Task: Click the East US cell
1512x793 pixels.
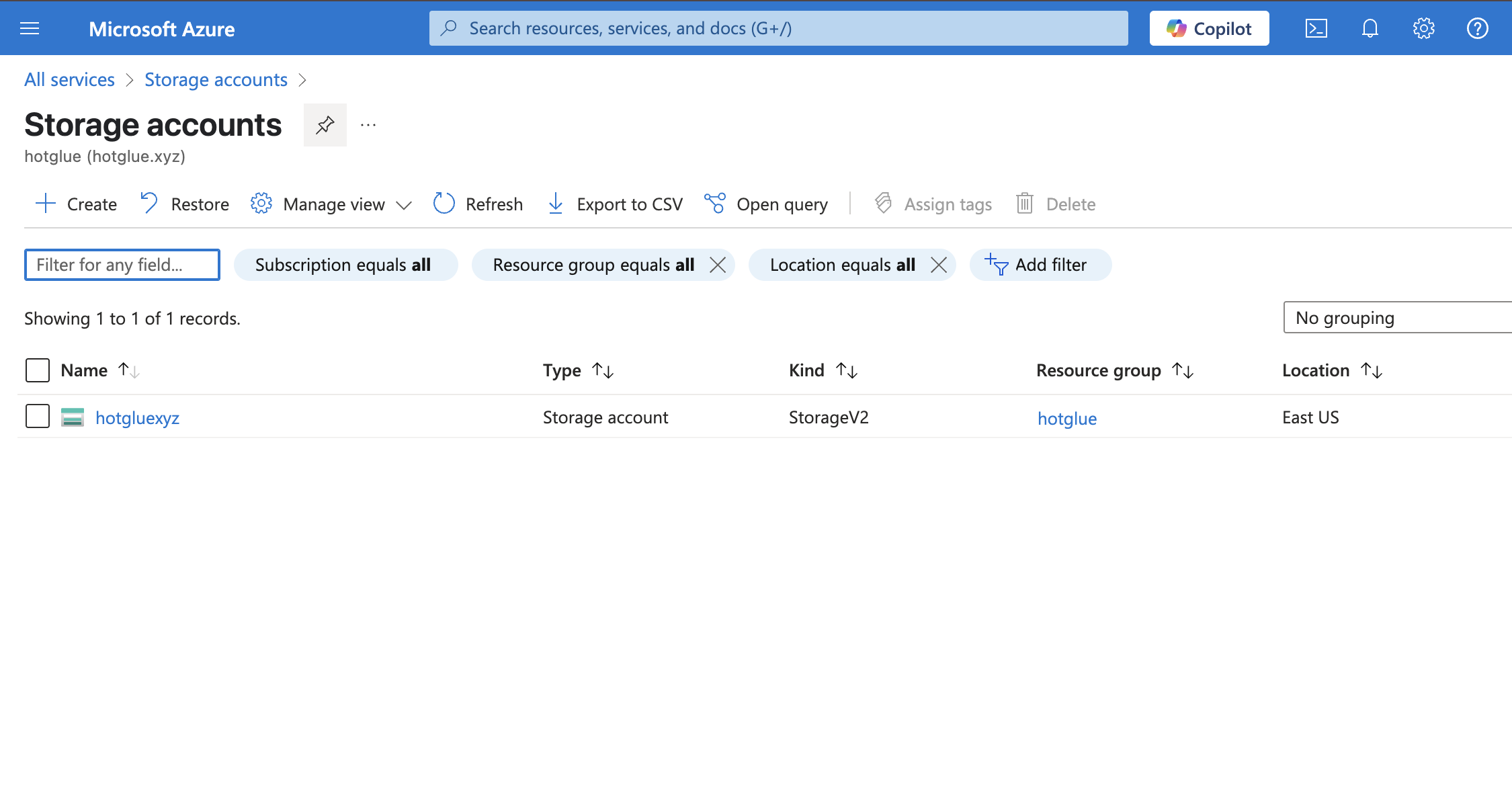Action: pyautogui.click(x=1310, y=417)
